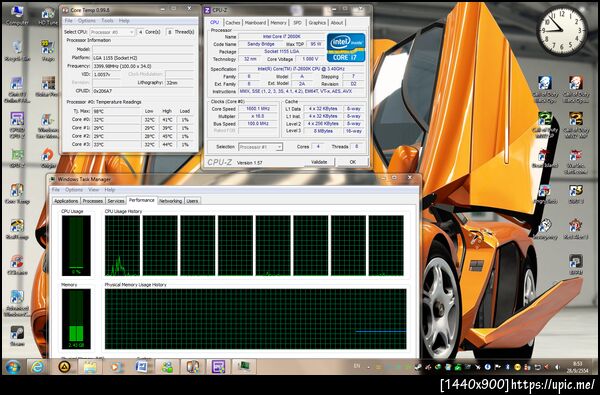Click the Platform value LGA 1155 in Core Temp
The height and width of the screenshot is (395, 600).
click(x=143, y=58)
